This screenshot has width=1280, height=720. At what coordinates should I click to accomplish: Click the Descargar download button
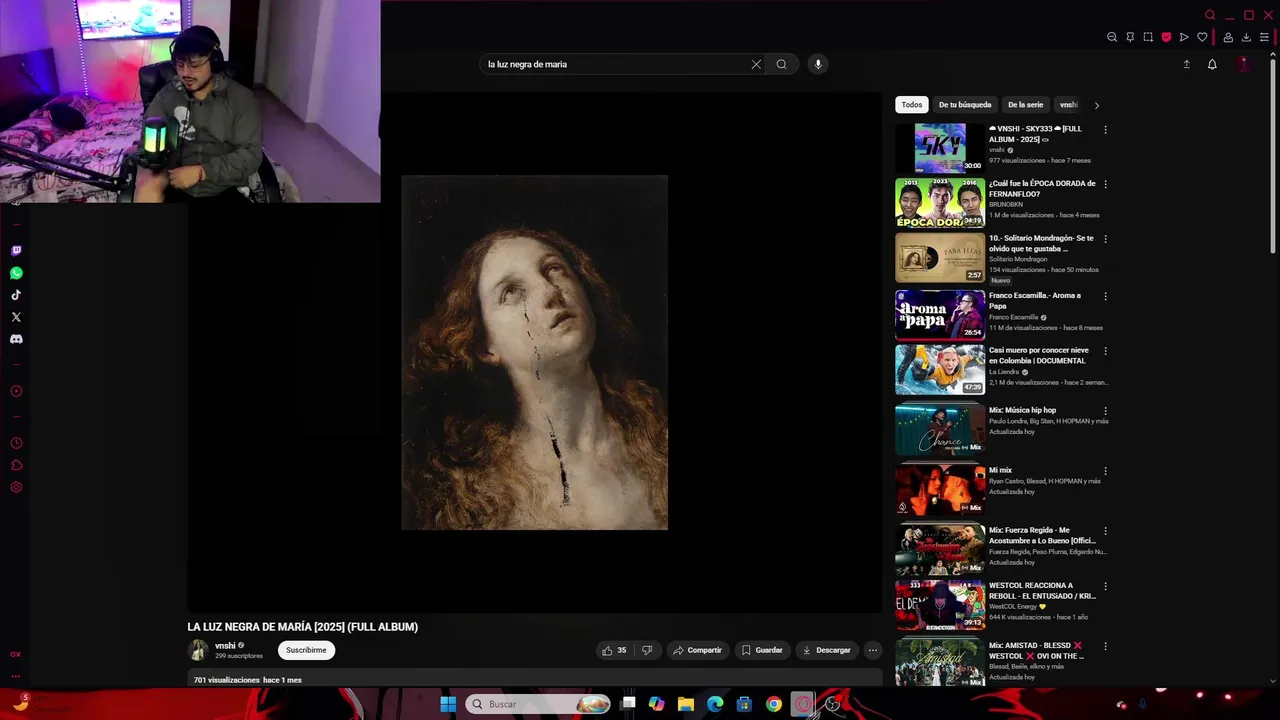(826, 650)
